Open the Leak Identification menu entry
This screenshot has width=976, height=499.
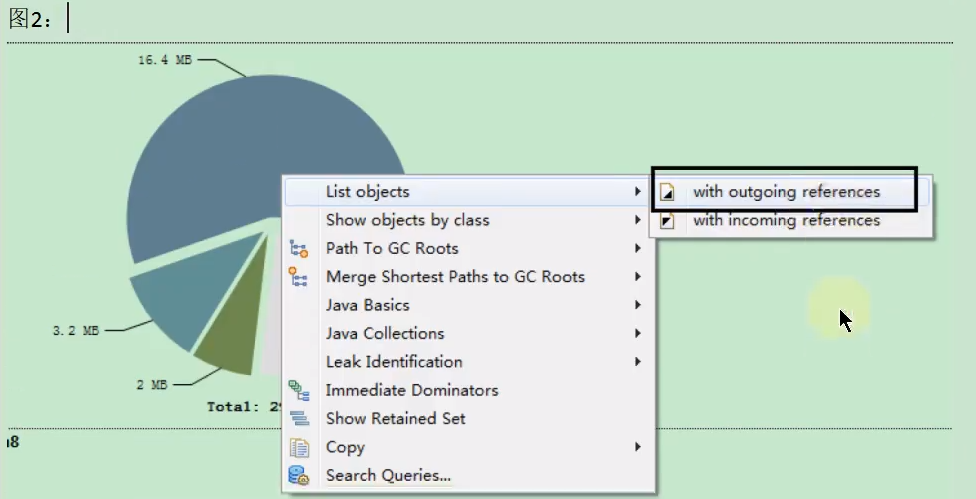pyautogui.click(x=468, y=361)
